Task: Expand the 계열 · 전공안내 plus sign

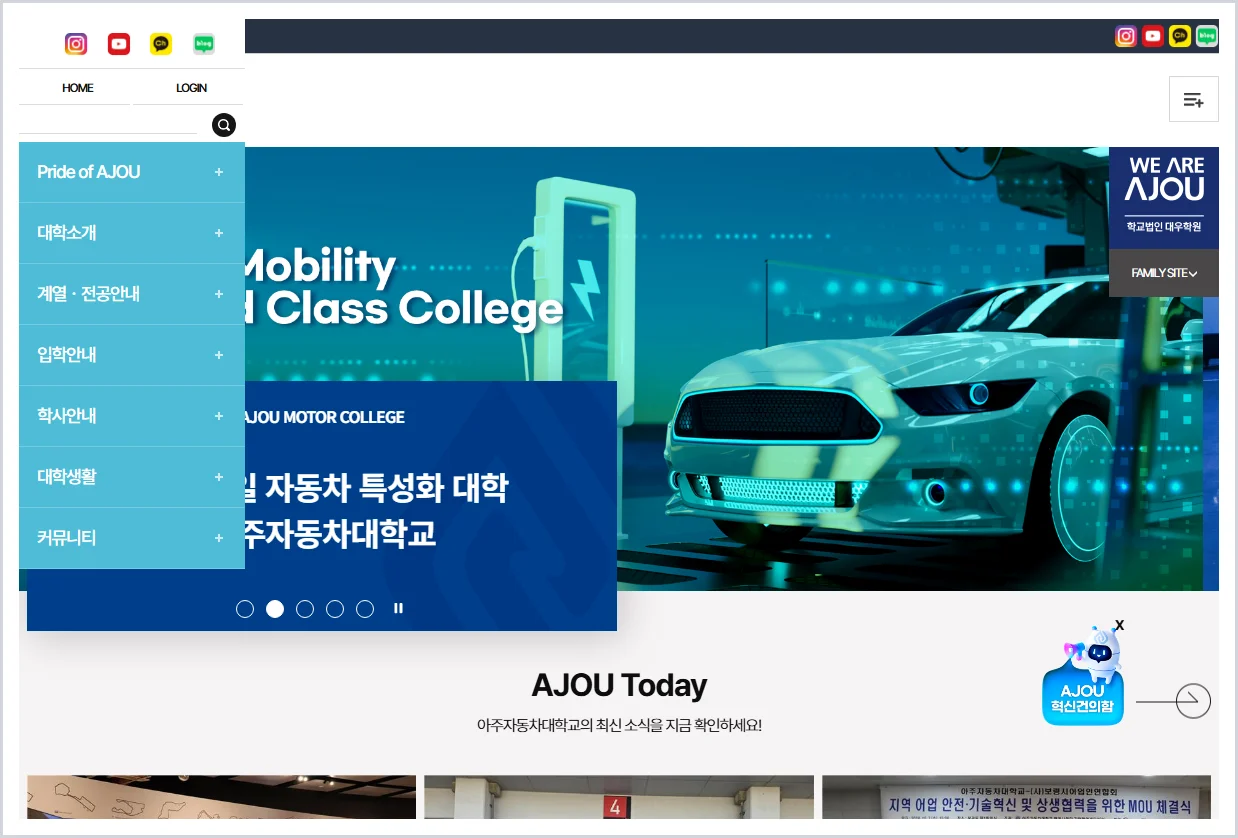Action: (219, 294)
